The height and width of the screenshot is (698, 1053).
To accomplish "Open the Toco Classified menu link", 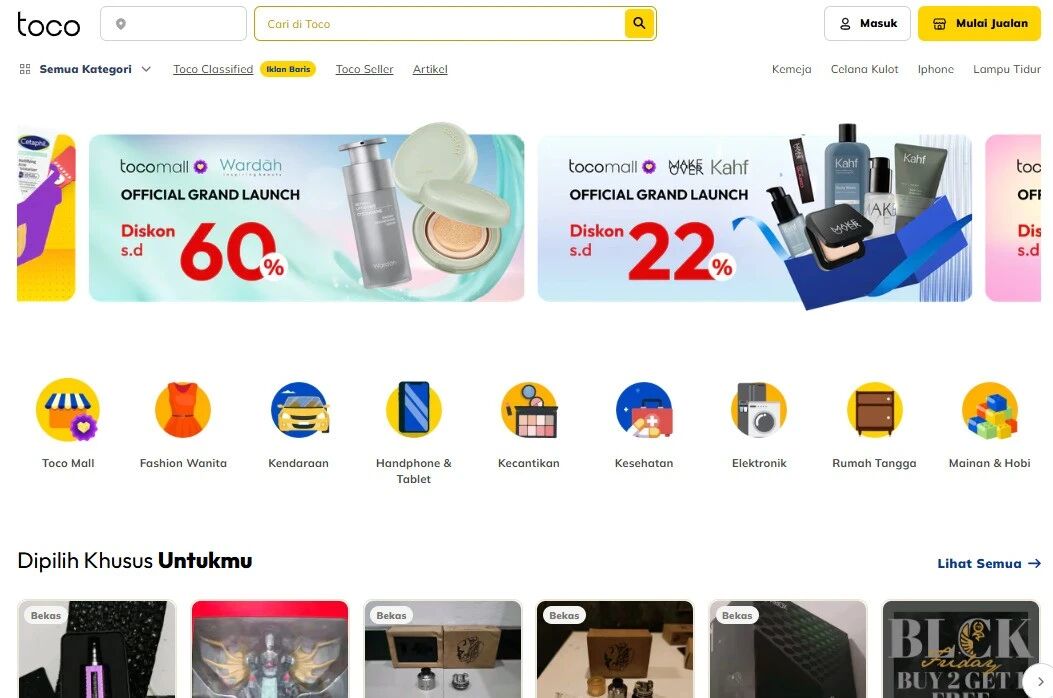I will click(213, 69).
